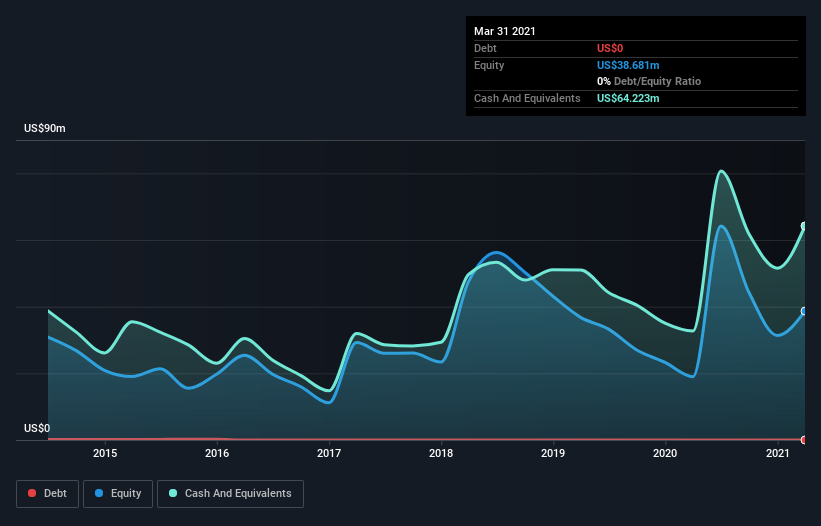
Task: Click the 2018 x-axis label
Action: click(441, 453)
